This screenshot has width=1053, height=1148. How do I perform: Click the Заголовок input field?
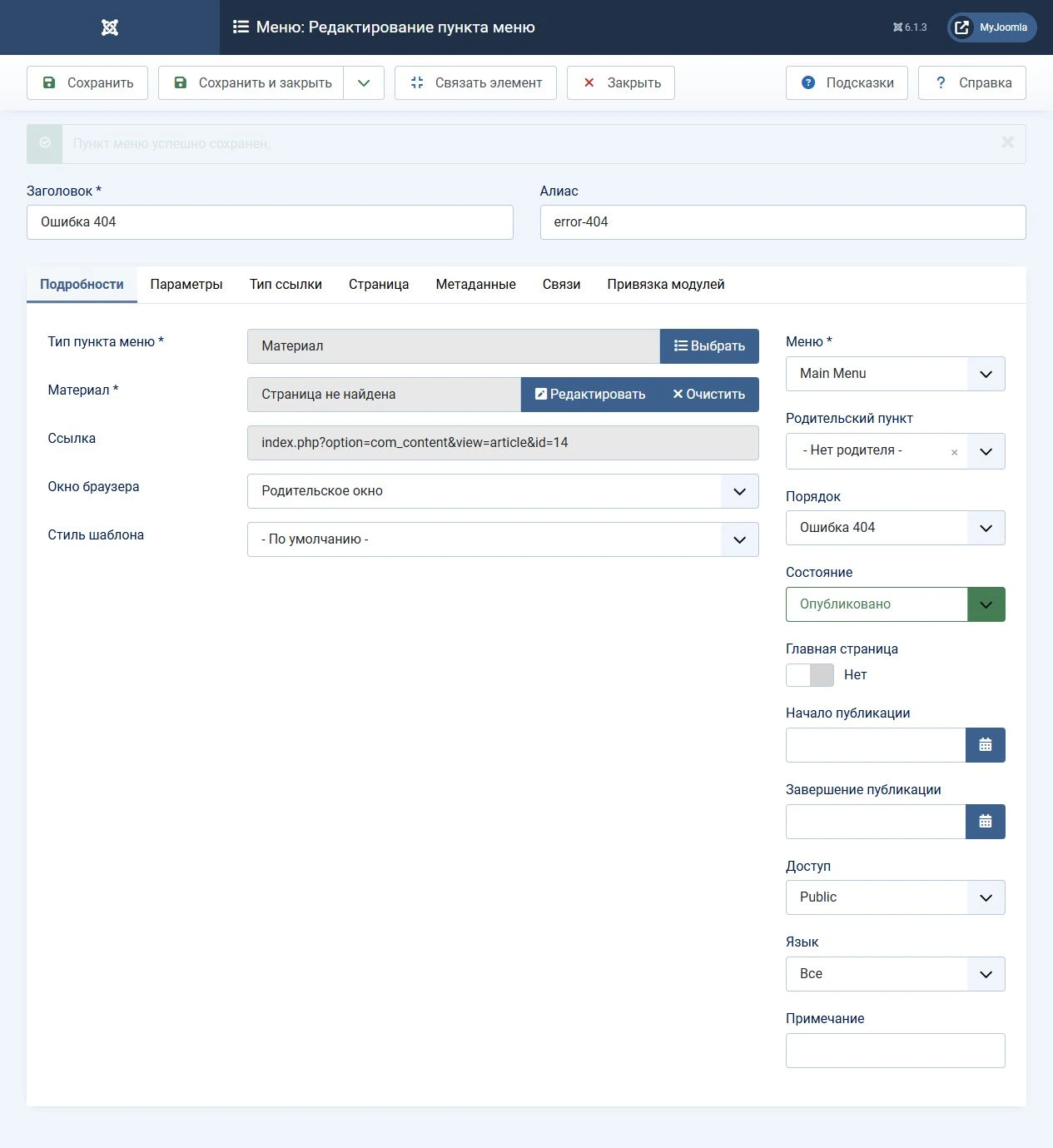coord(270,222)
